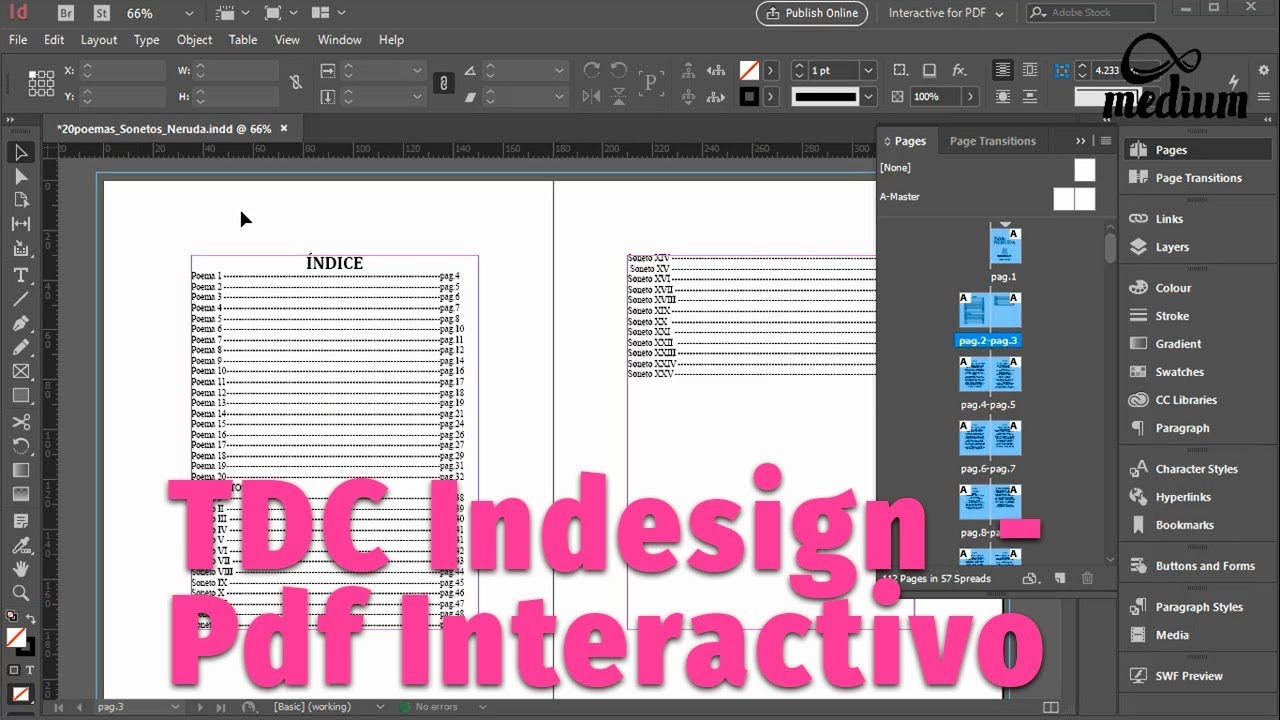1280x720 pixels.
Task: Click the Fill box in the toolbox
Action: (x=16, y=637)
